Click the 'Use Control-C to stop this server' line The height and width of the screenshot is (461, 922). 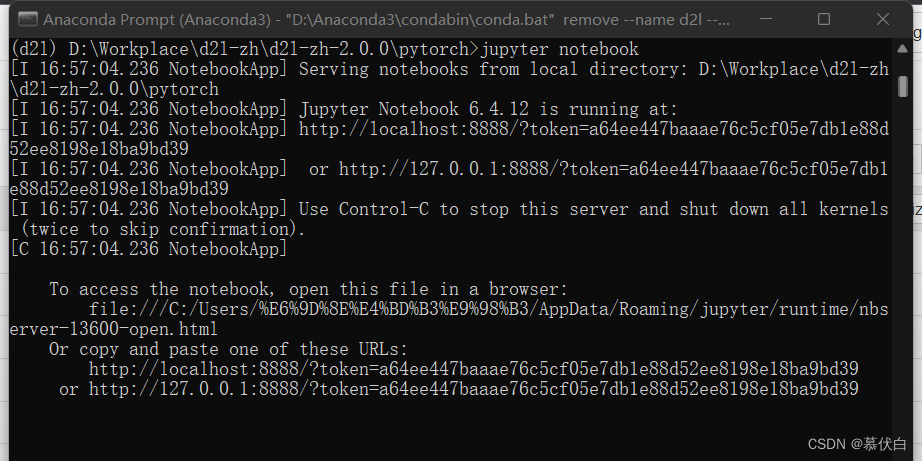coord(449,209)
